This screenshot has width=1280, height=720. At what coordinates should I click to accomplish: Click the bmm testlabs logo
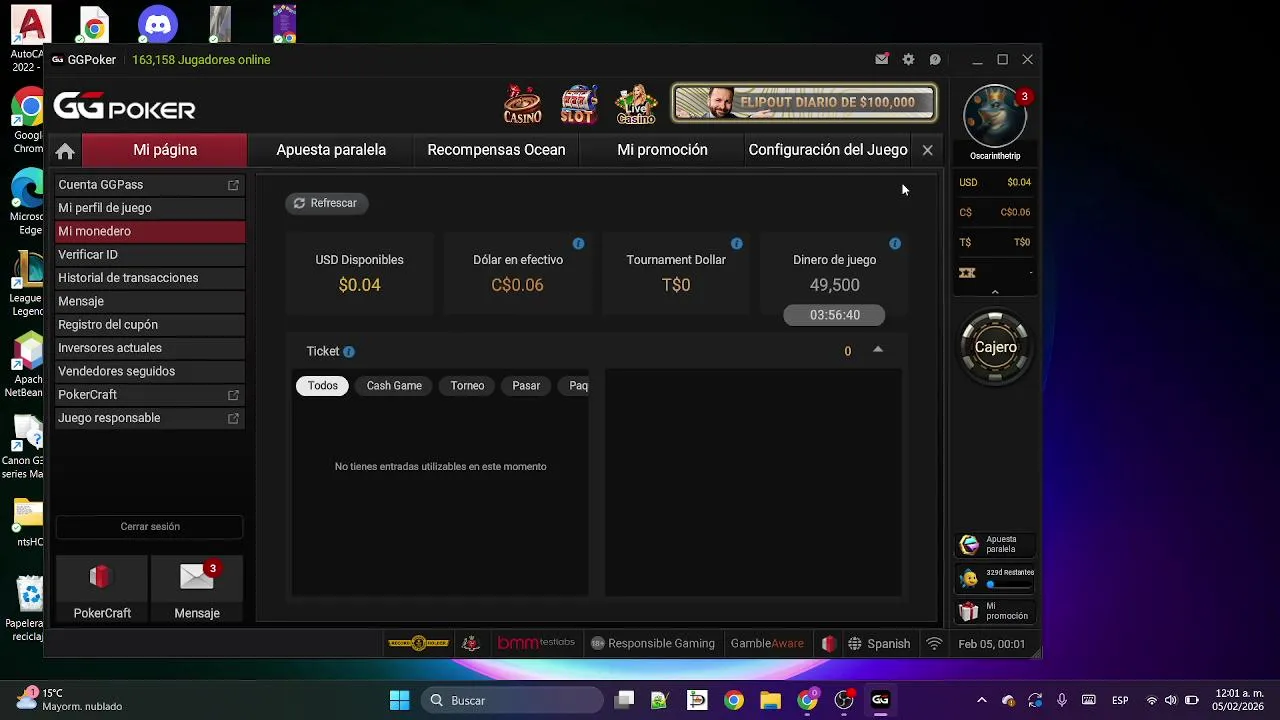pyautogui.click(x=536, y=644)
